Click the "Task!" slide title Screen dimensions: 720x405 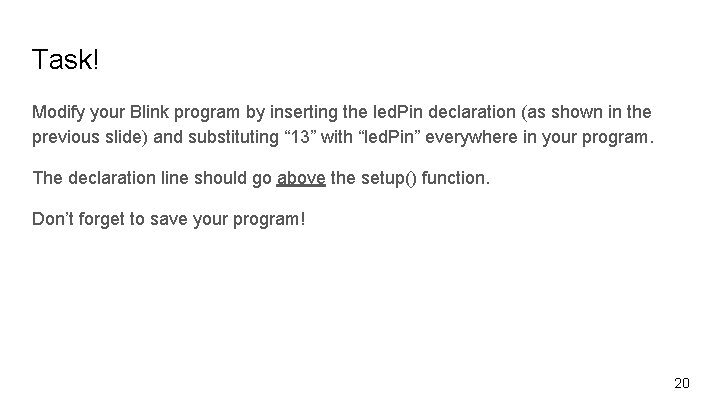pos(66,61)
